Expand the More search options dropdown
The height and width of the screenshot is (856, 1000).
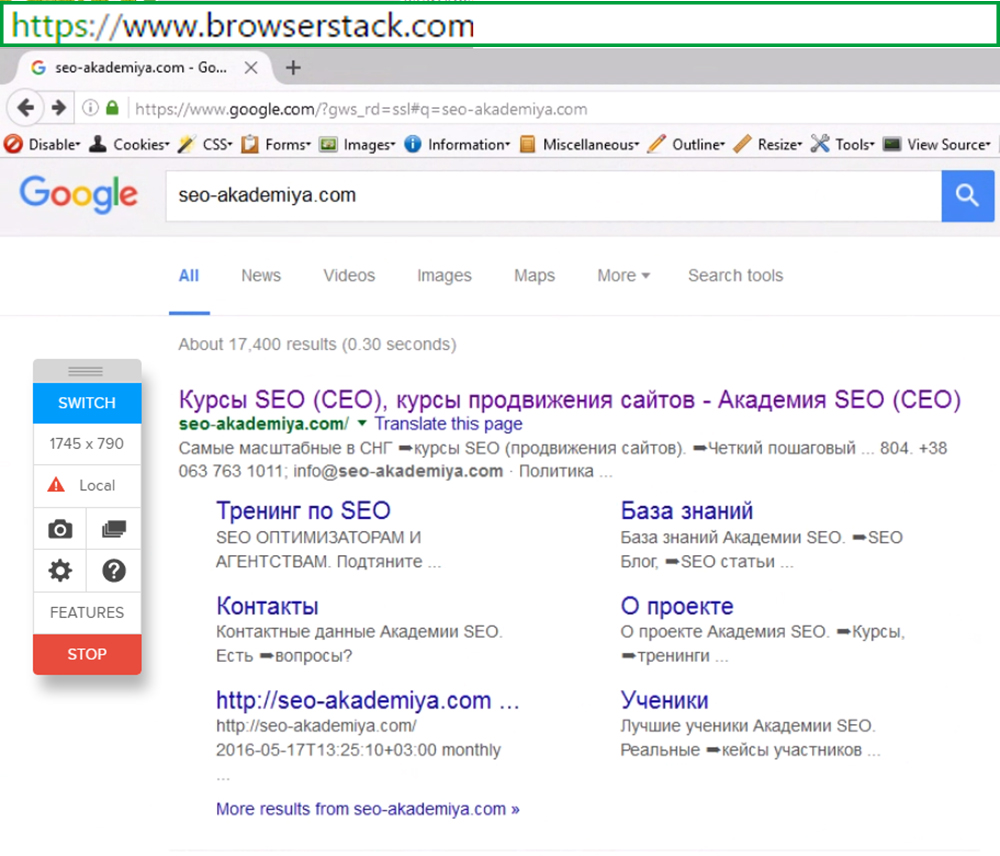623,276
